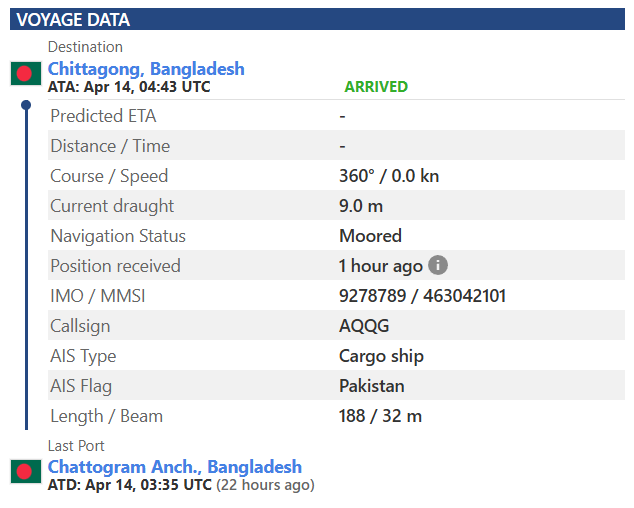634x508 pixels.
Task: Open the Chattogram Anch., Bangladesh port link
Action: click(x=175, y=467)
